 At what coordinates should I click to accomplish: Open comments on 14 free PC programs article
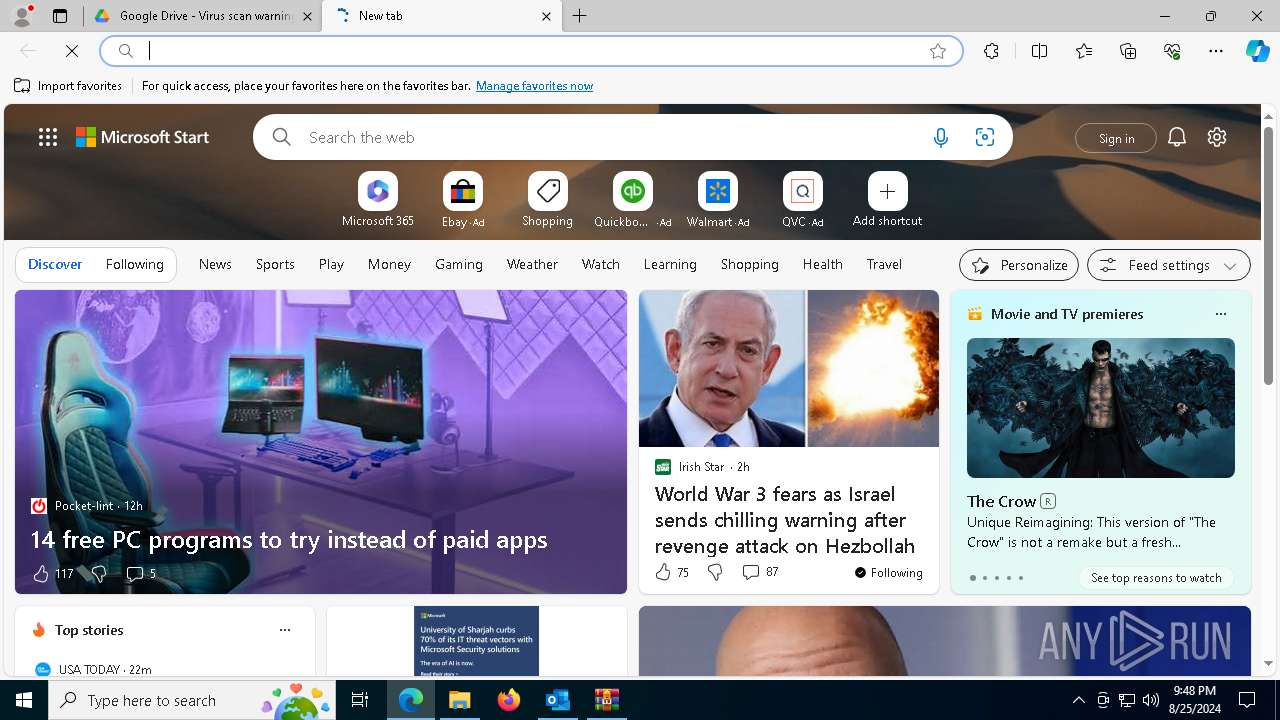140,573
